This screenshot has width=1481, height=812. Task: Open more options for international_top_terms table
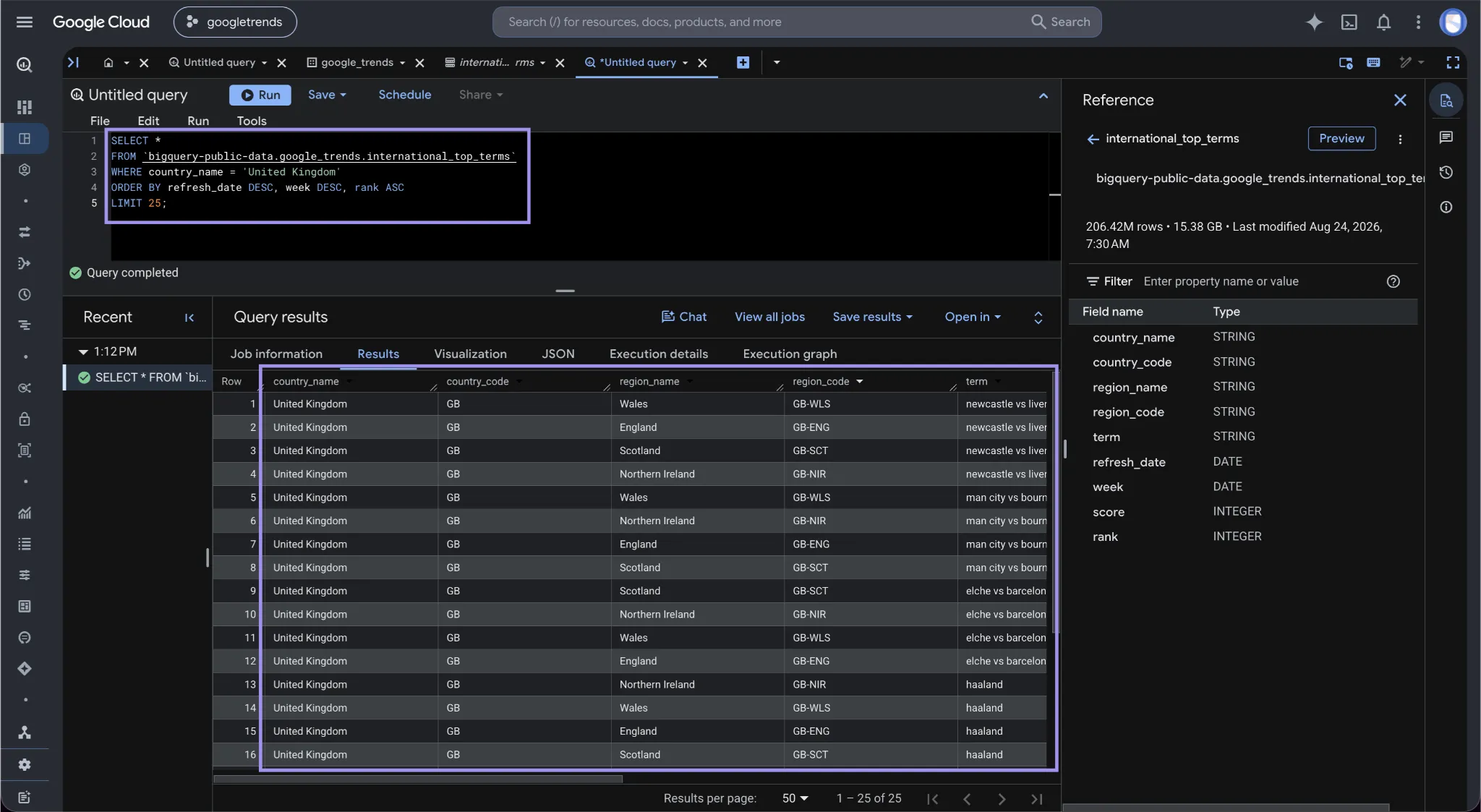(x=1400, y=139)
